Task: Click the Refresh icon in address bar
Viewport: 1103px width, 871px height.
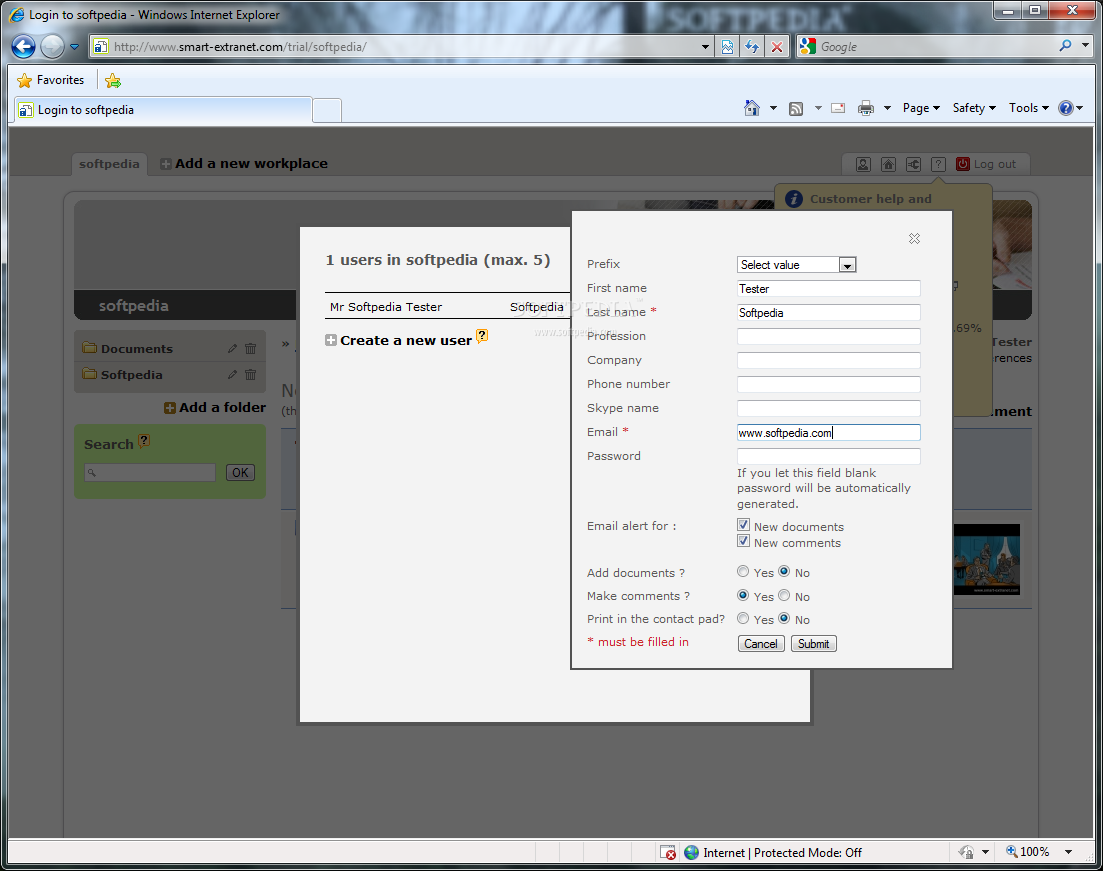Action: pyautogui.click(x=752, y=47)
